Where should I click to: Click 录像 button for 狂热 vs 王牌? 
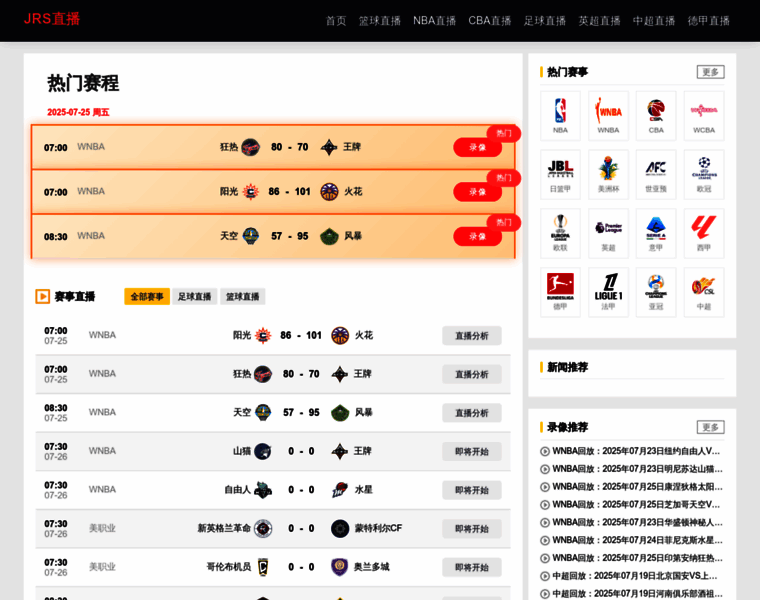(477, 147)
